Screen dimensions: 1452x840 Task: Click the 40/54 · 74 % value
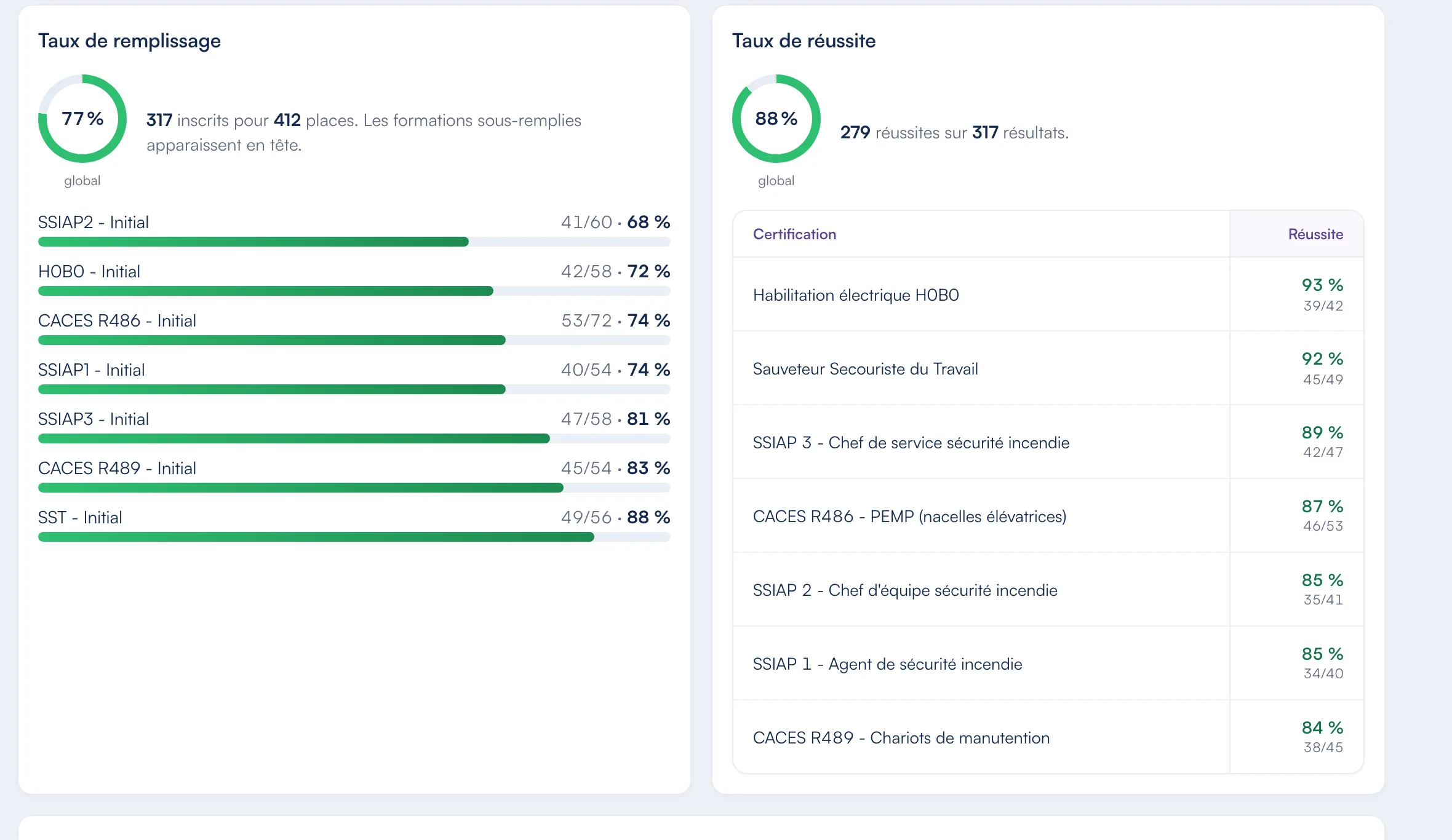pyautogui.click(x=615, y=370)
